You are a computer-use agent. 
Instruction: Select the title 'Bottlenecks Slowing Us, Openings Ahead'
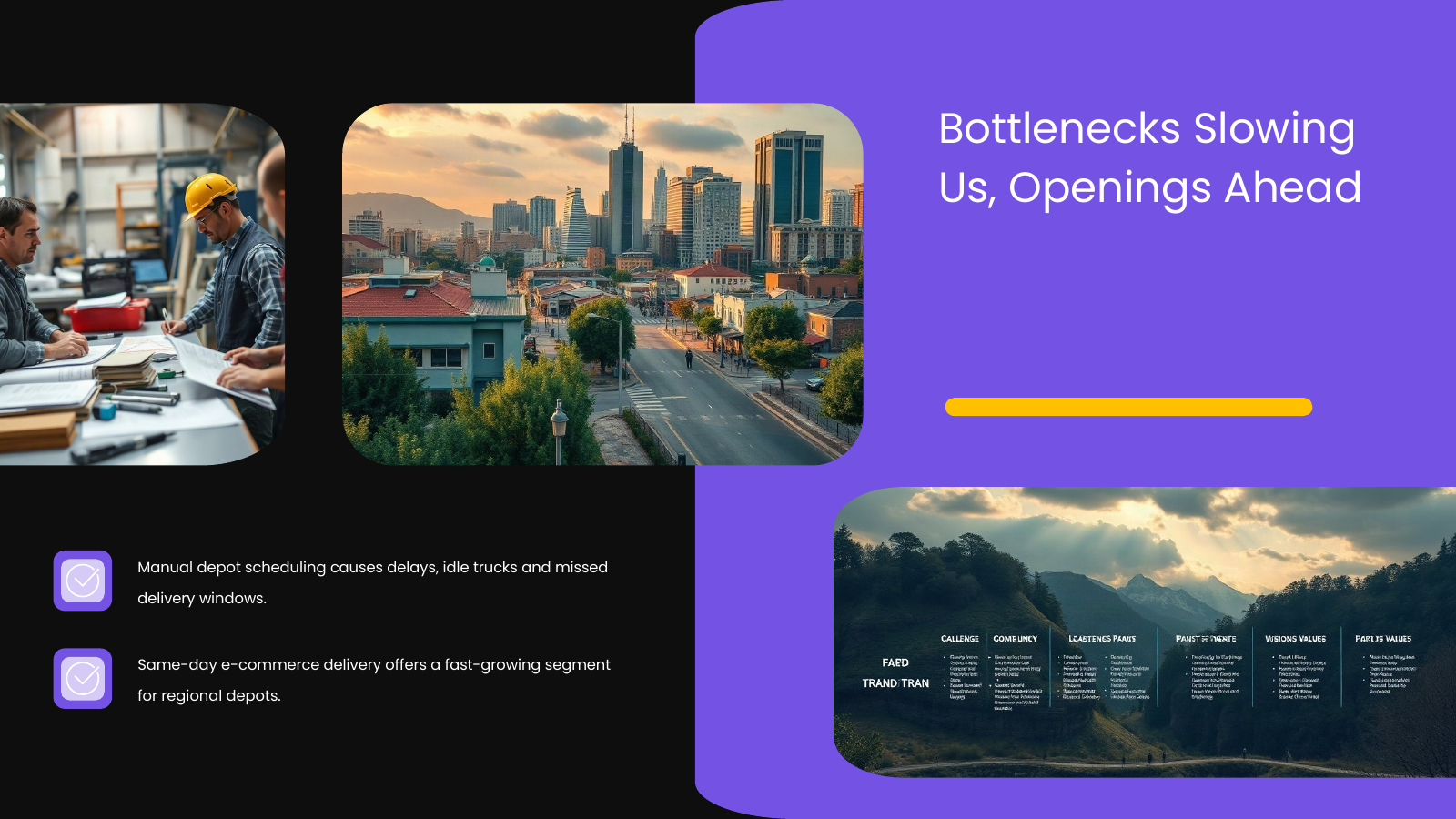tap(1149, 158)
